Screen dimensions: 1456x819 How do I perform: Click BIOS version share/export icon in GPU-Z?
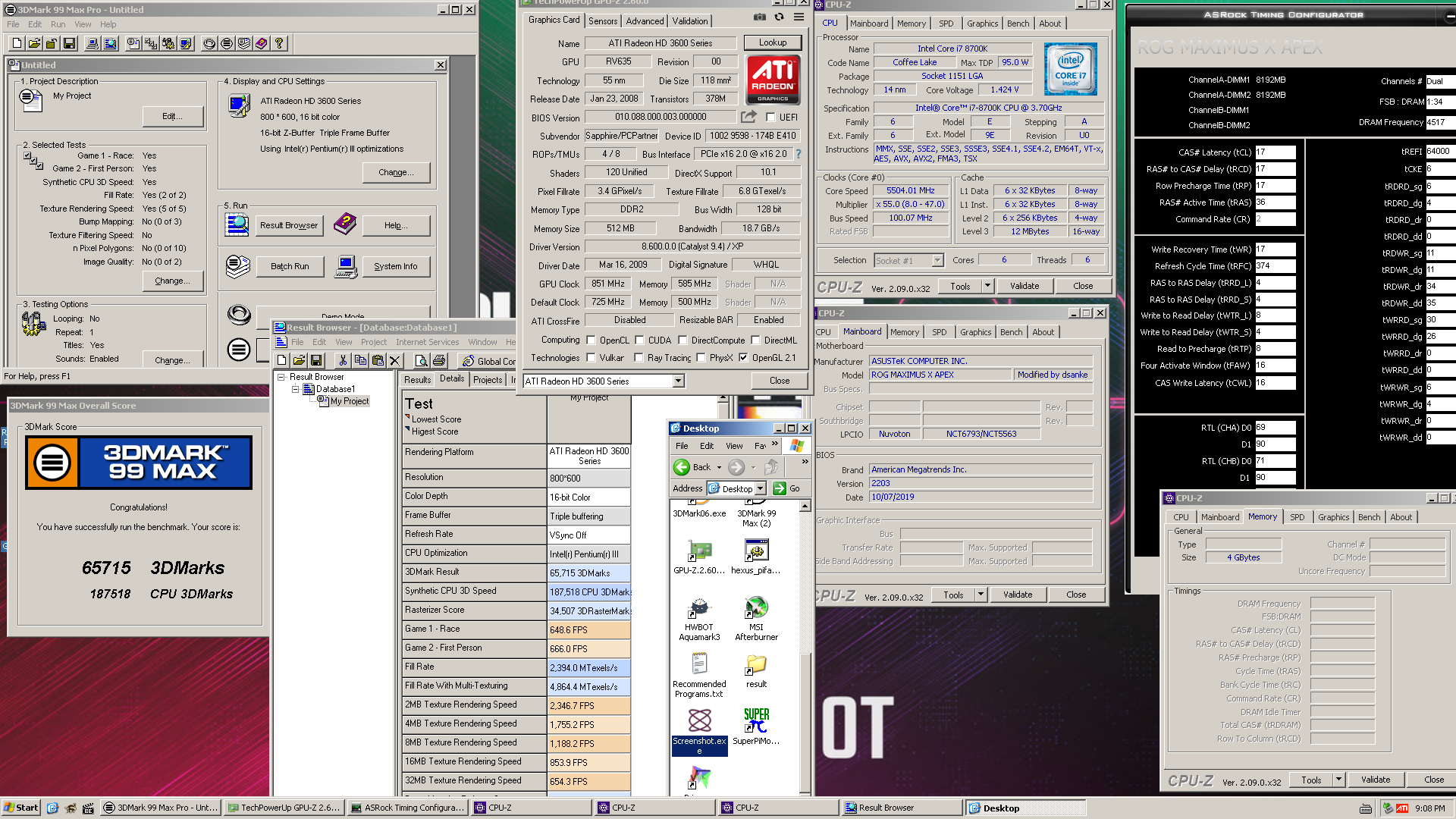coord(748,117)
